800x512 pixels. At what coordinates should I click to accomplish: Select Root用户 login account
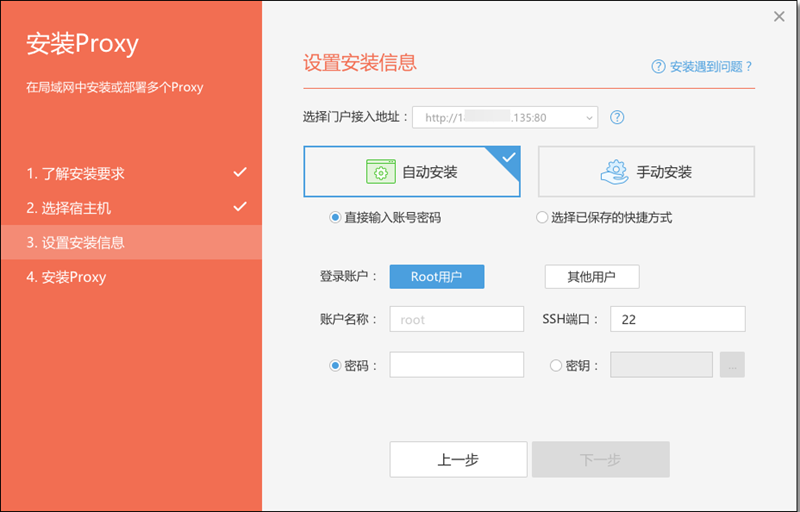(x=436, y=277)
